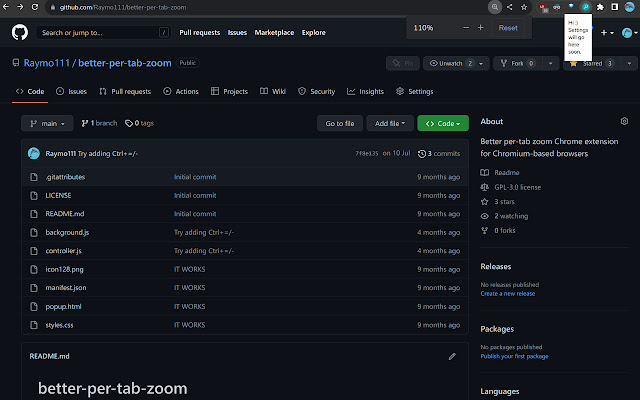The width and height of the screenshot is (640, 400).
Task: Open the Add file dropdown
Action: tap(390, 123)
